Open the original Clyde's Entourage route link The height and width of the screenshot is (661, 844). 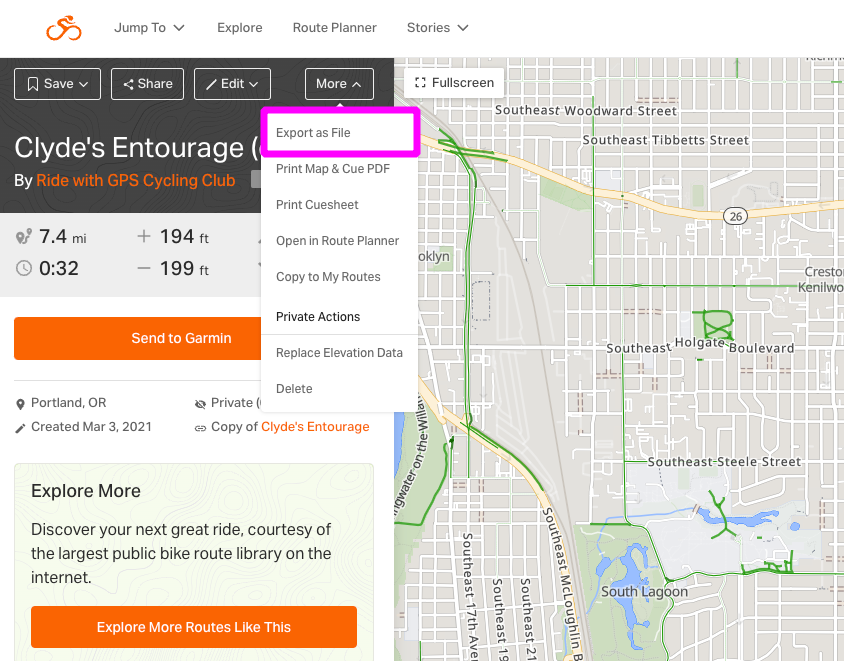(315, 427)
